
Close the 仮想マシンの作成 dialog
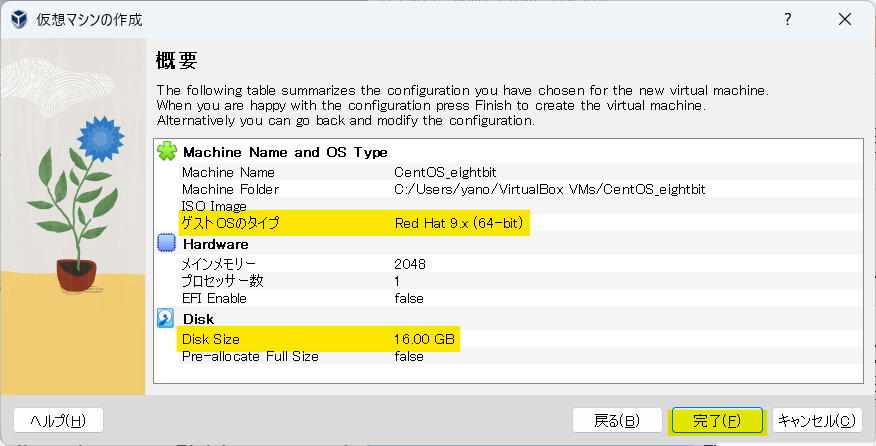click(845, 20)
